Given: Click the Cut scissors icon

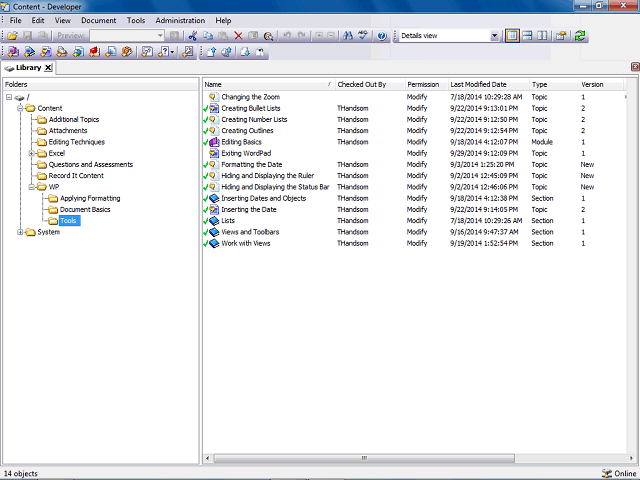Looking at the screenshot, I should pyautogui.click(x=193, y=36).
